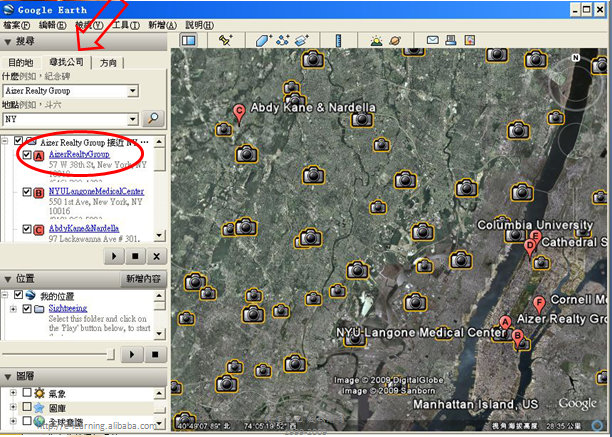Enable 全球意識 layer checkbox

point(27,421)
